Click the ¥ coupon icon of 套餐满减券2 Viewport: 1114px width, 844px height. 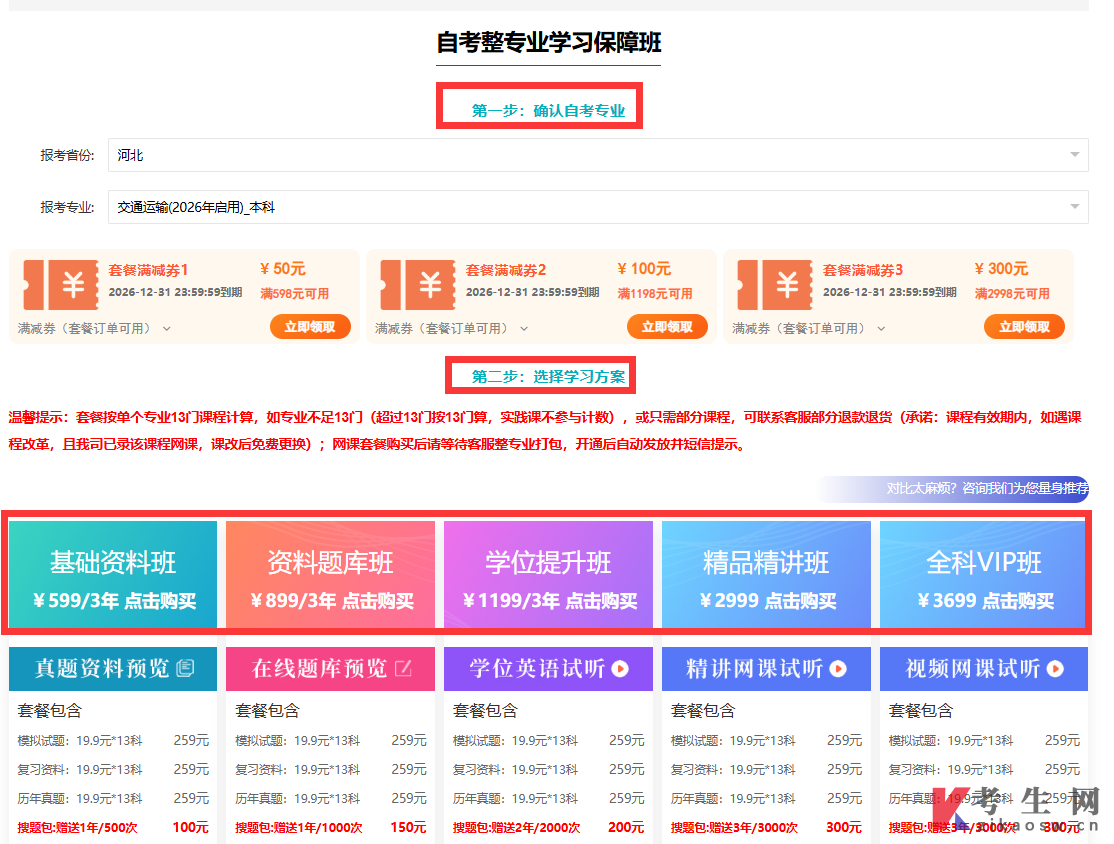(418, 285)
